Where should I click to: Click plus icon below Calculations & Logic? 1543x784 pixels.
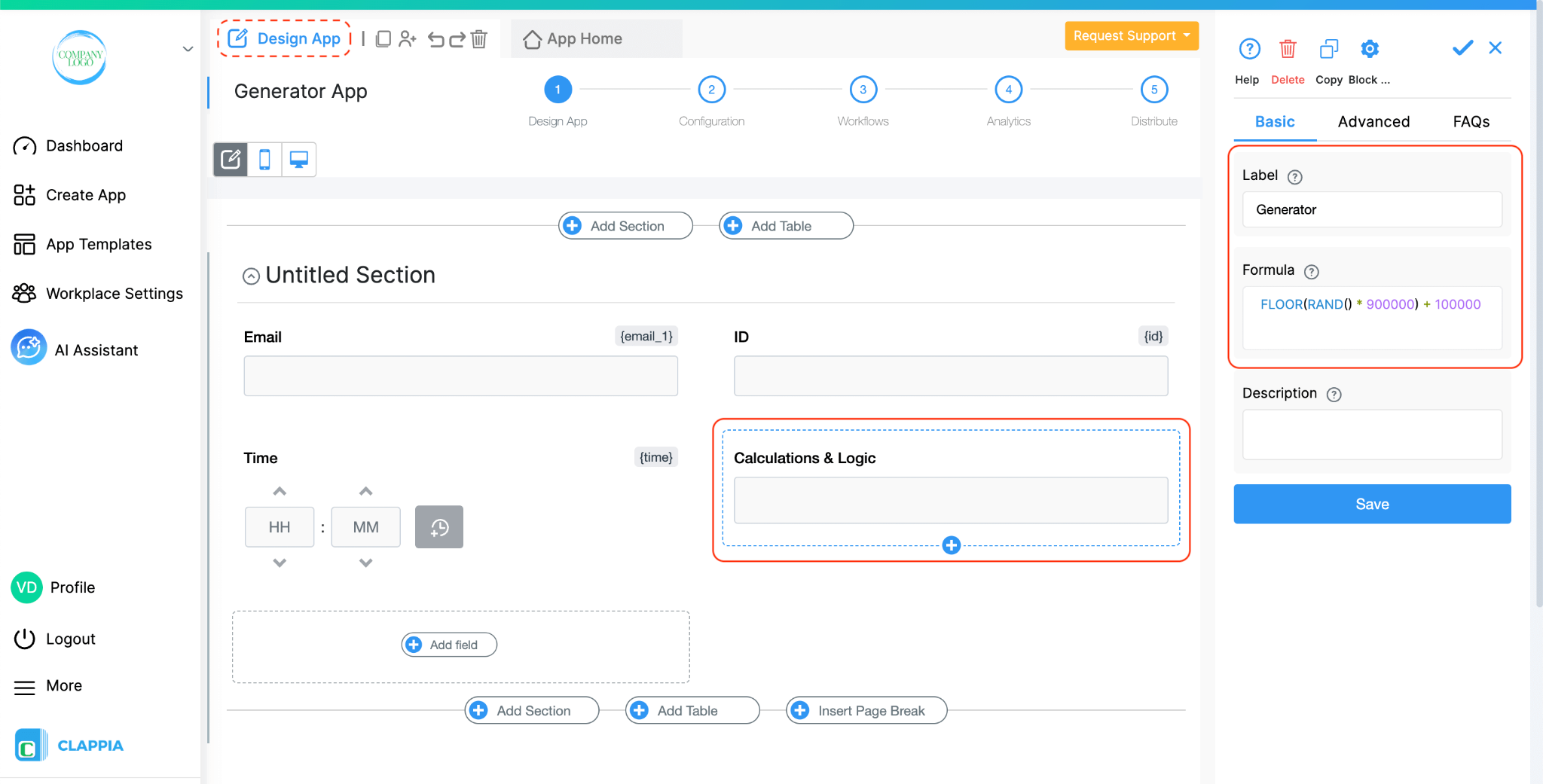[951, 545]
